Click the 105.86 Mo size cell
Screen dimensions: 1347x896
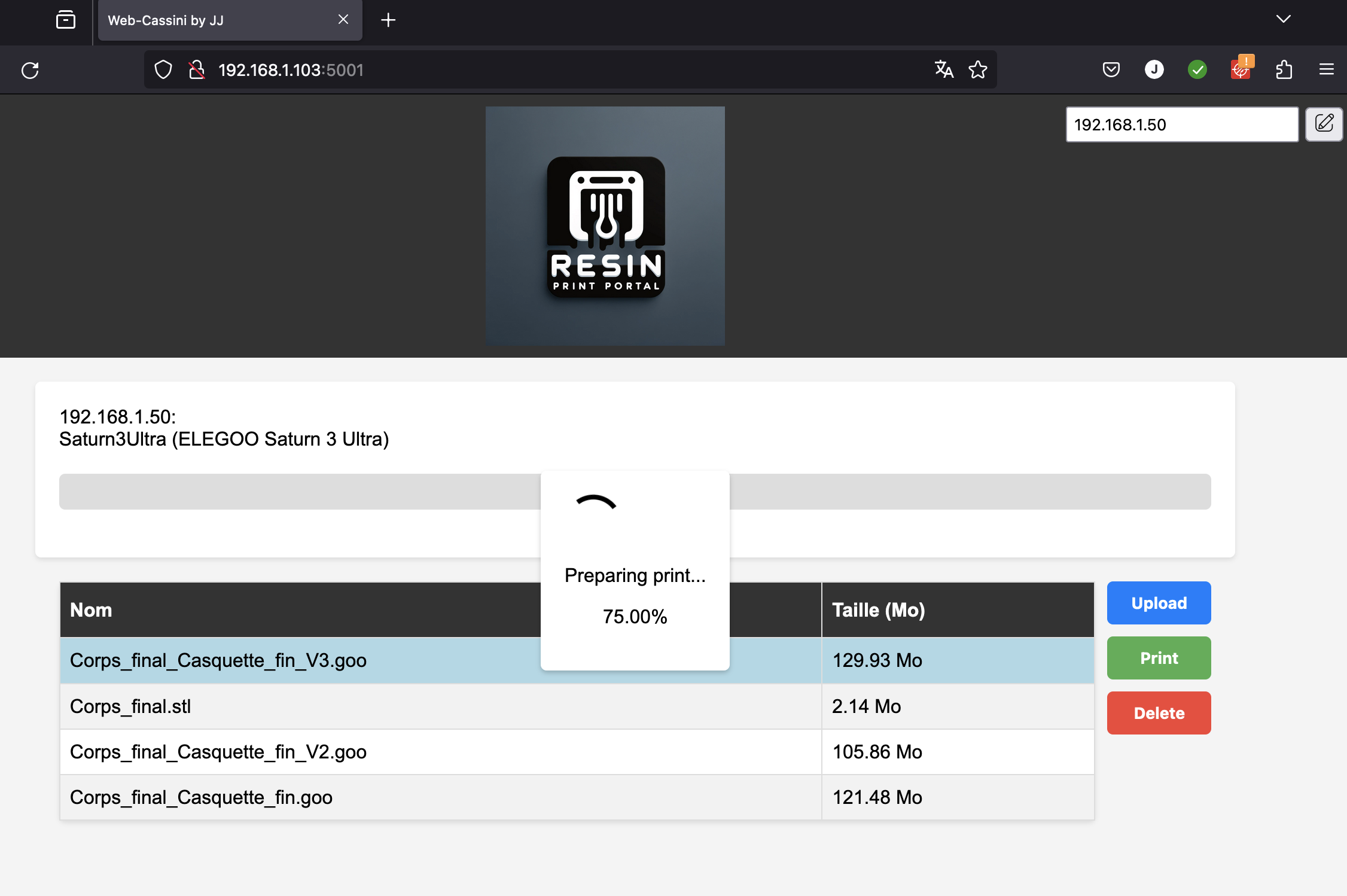pos(958,752)
